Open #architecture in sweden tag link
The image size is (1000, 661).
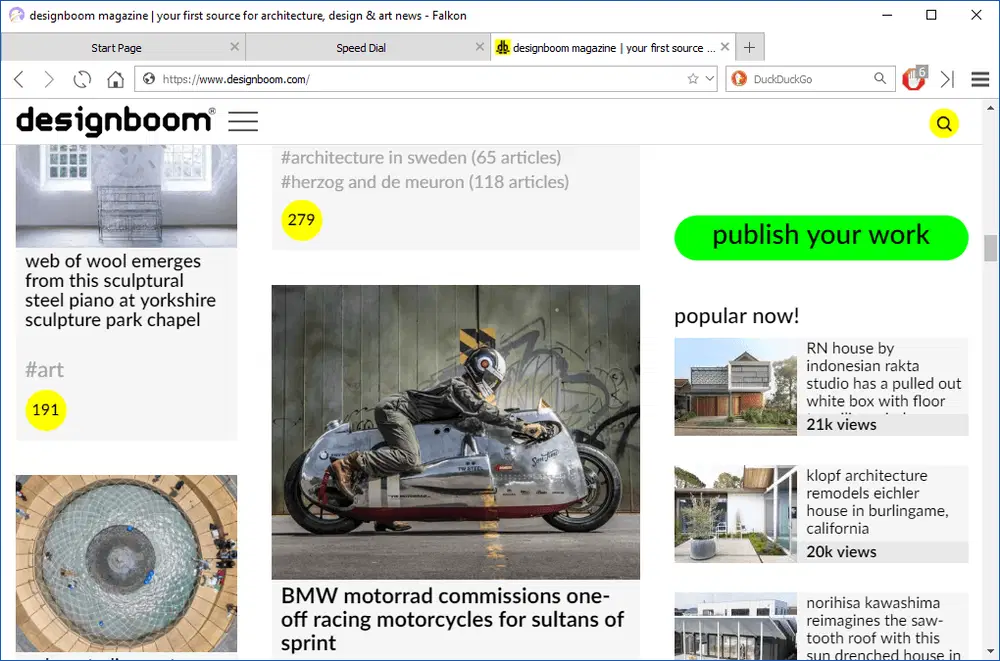[x=421, y=158]
